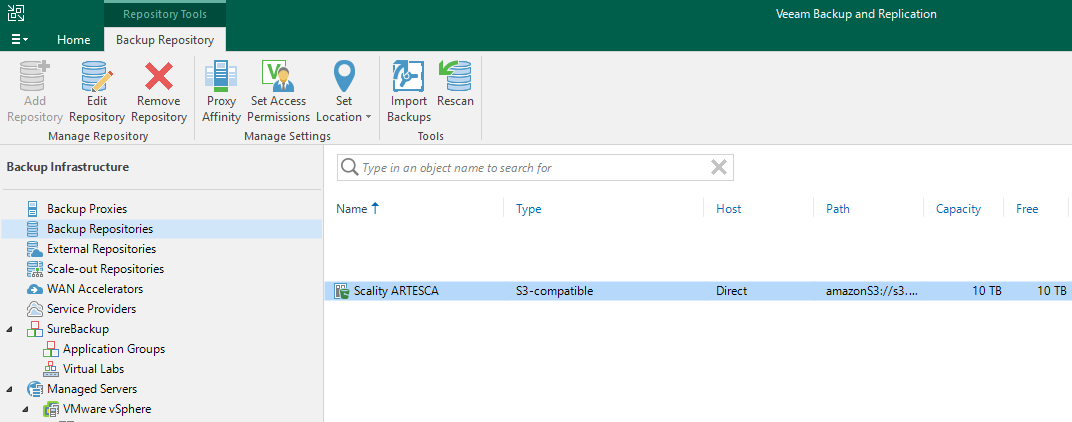Screen dimensions: 1072x422
Task: Select the Backup Repository ribbon tab
Action: click(165, 40)
